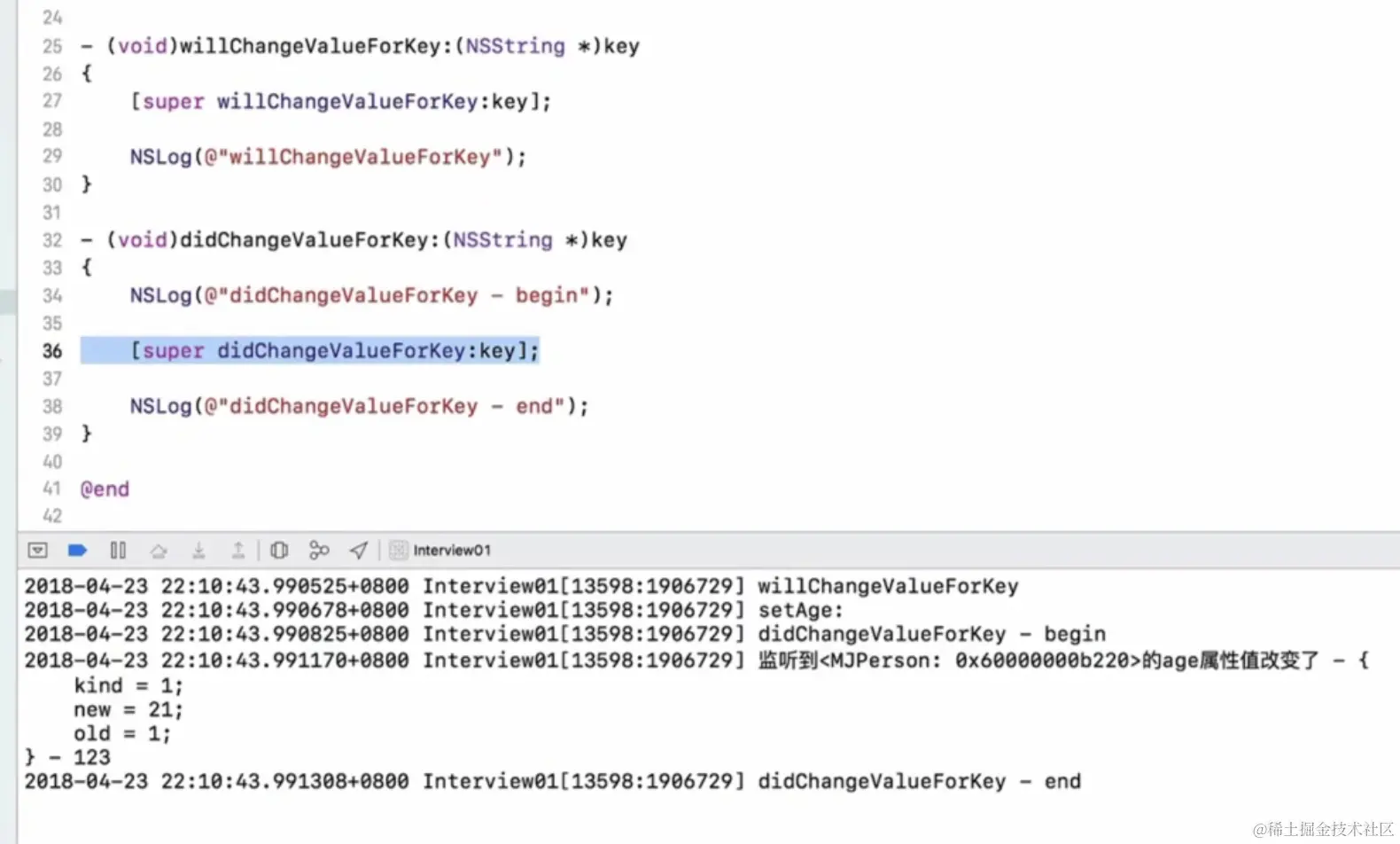Click the 'NSString' type on line 25
The height and width of the screenshot is (844, 1400).
(516, 46)
